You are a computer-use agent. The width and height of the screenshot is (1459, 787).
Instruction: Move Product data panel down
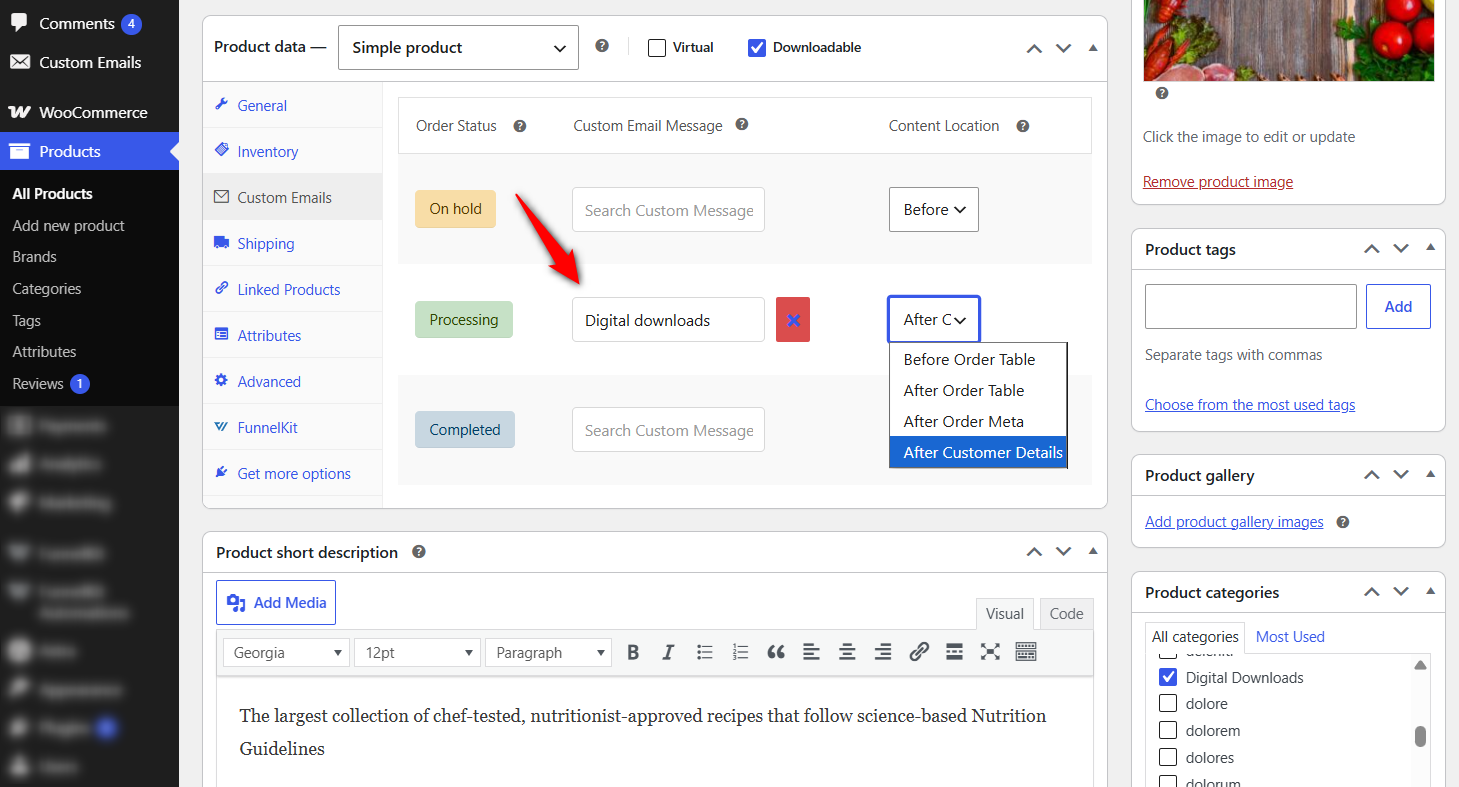point(1064,48)
